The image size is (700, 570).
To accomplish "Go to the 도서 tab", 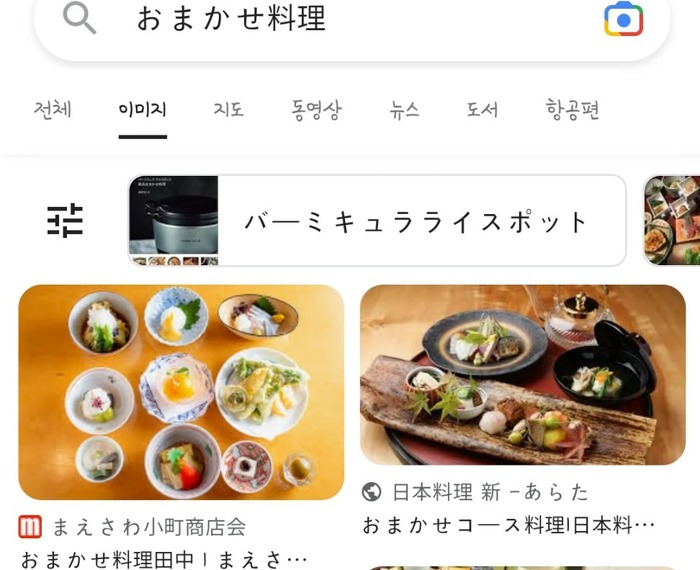I will [x=482, y=109].
